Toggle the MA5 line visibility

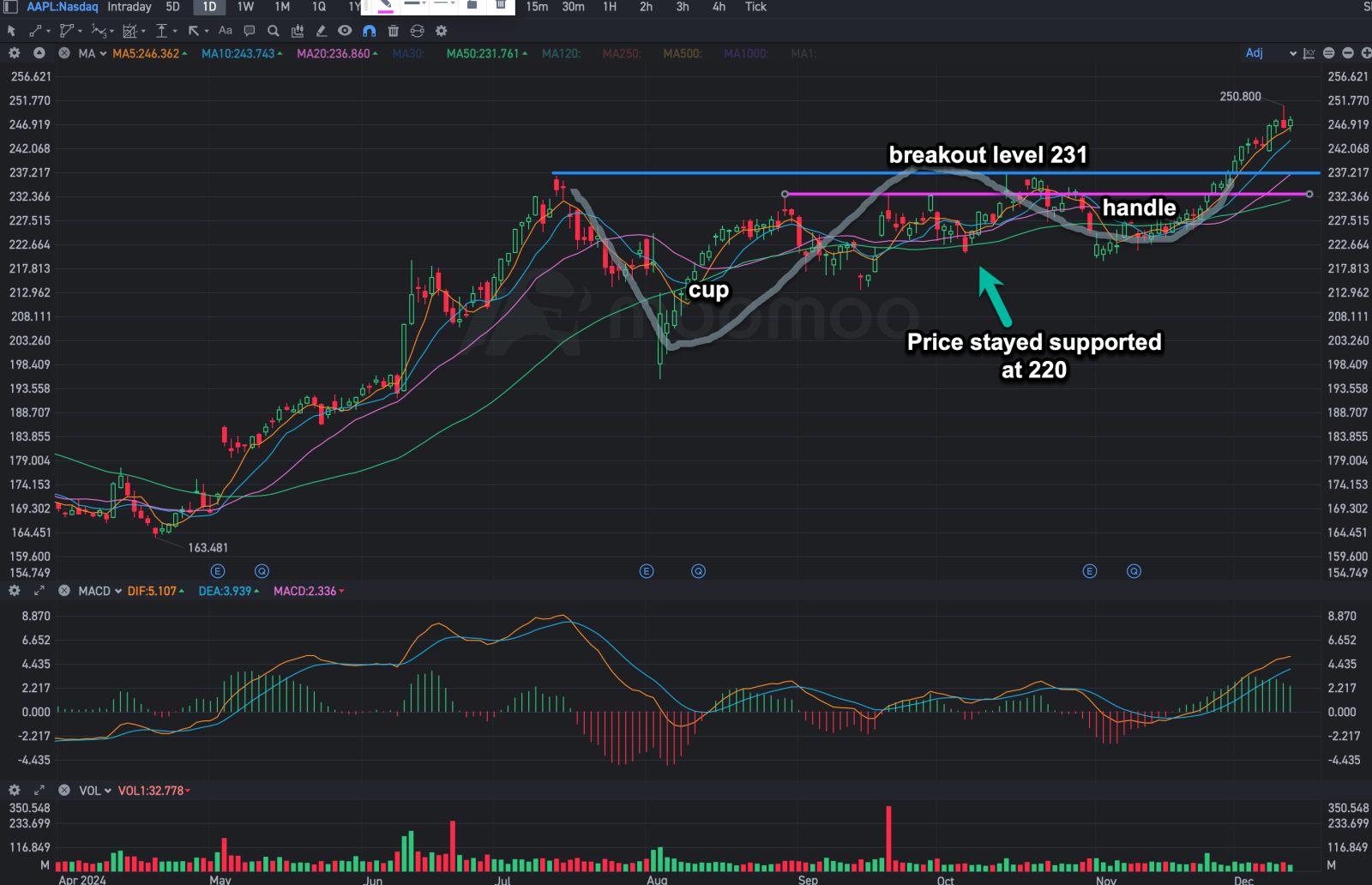coord(150,53)
